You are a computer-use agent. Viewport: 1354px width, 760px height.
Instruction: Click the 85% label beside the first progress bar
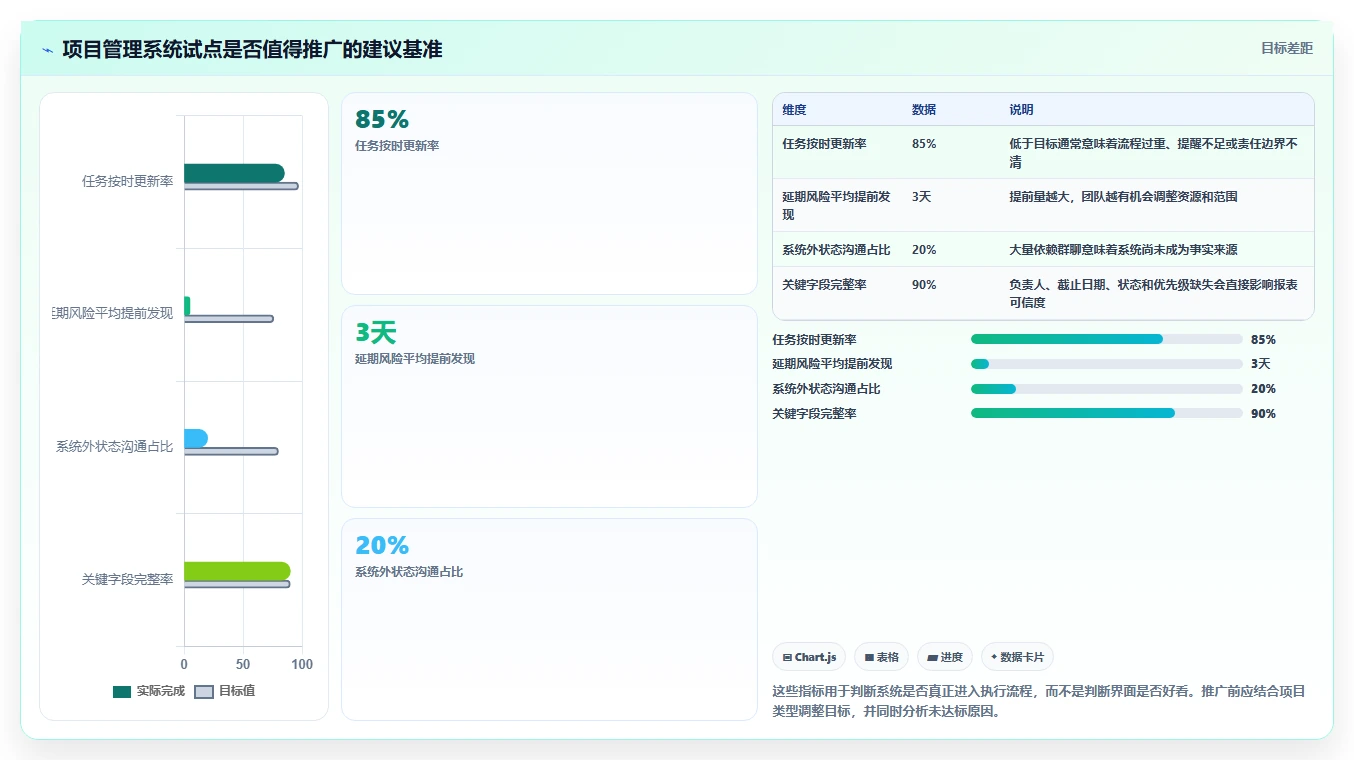click(1263, 340)
